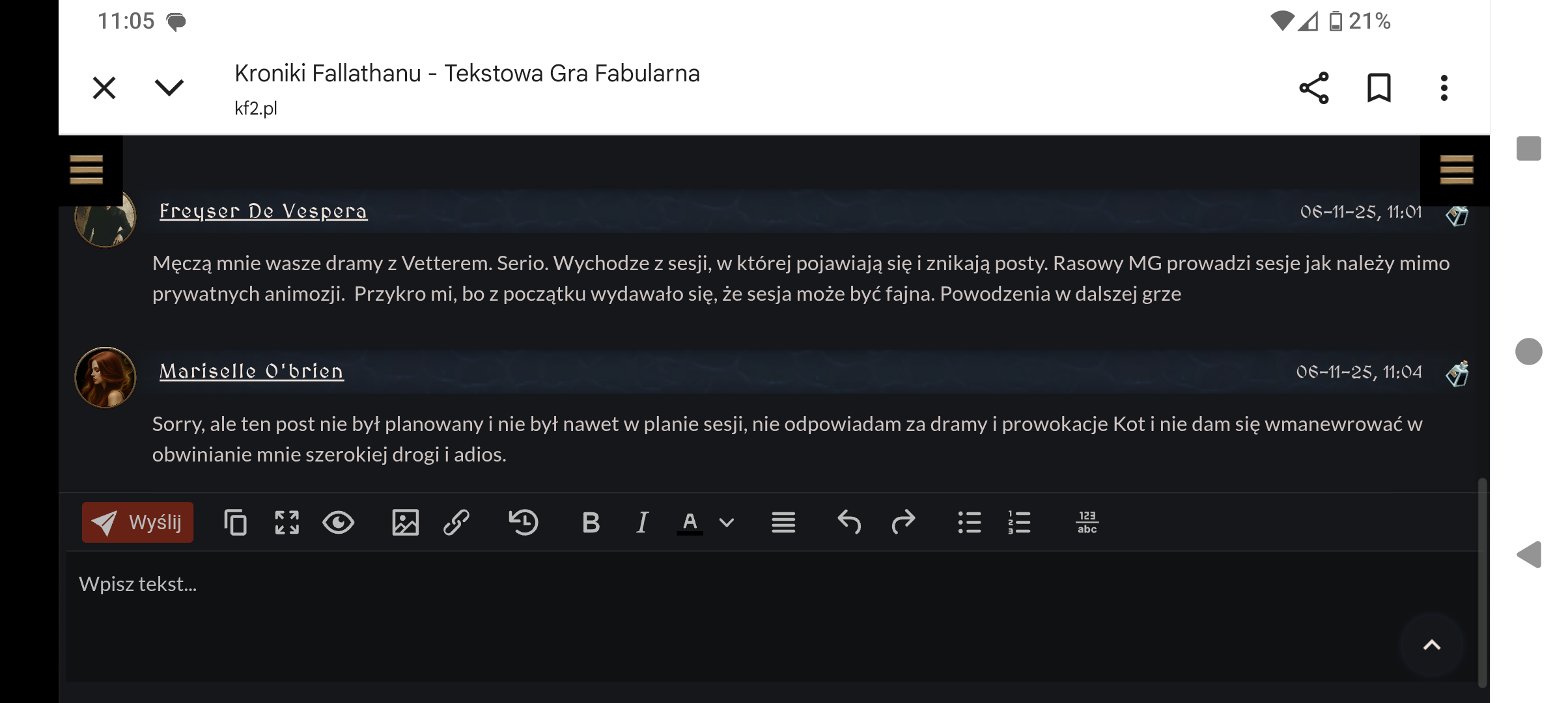Toggle italic text formatting
Viewport: 1568px width, 703px height.
pos(642,522)
